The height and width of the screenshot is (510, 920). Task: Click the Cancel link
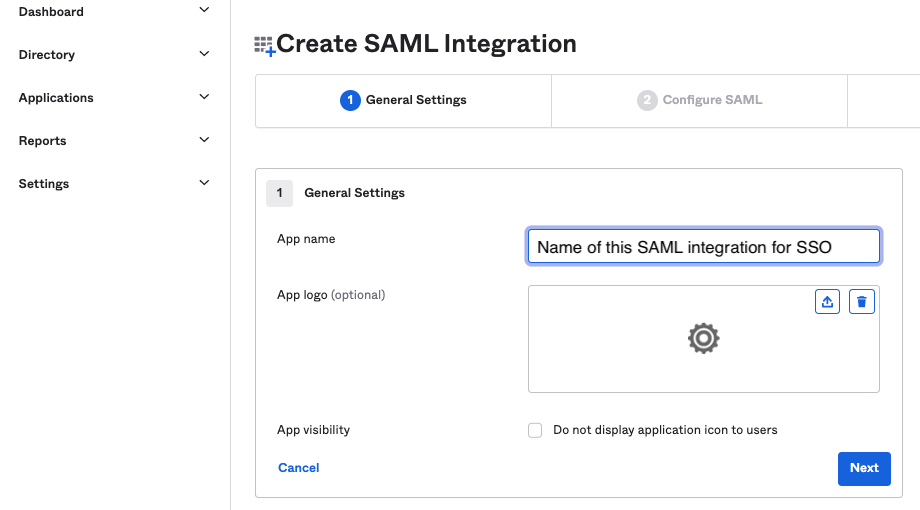coord(299,468)
